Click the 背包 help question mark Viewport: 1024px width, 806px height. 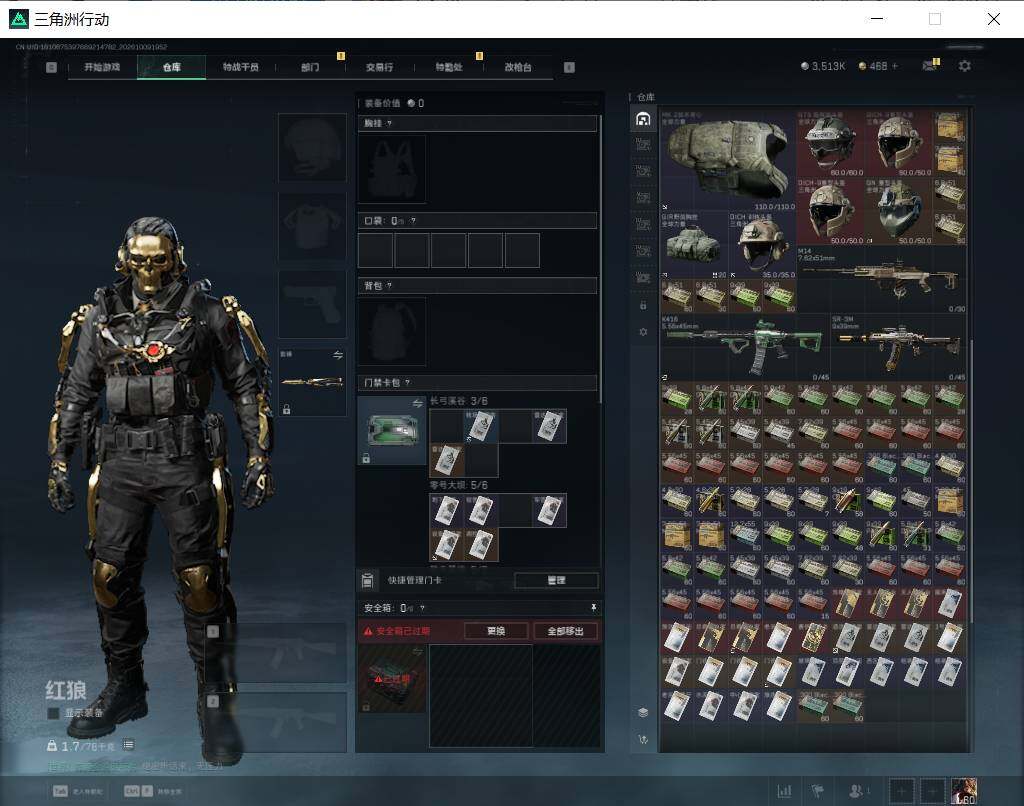tap(389, 285)
